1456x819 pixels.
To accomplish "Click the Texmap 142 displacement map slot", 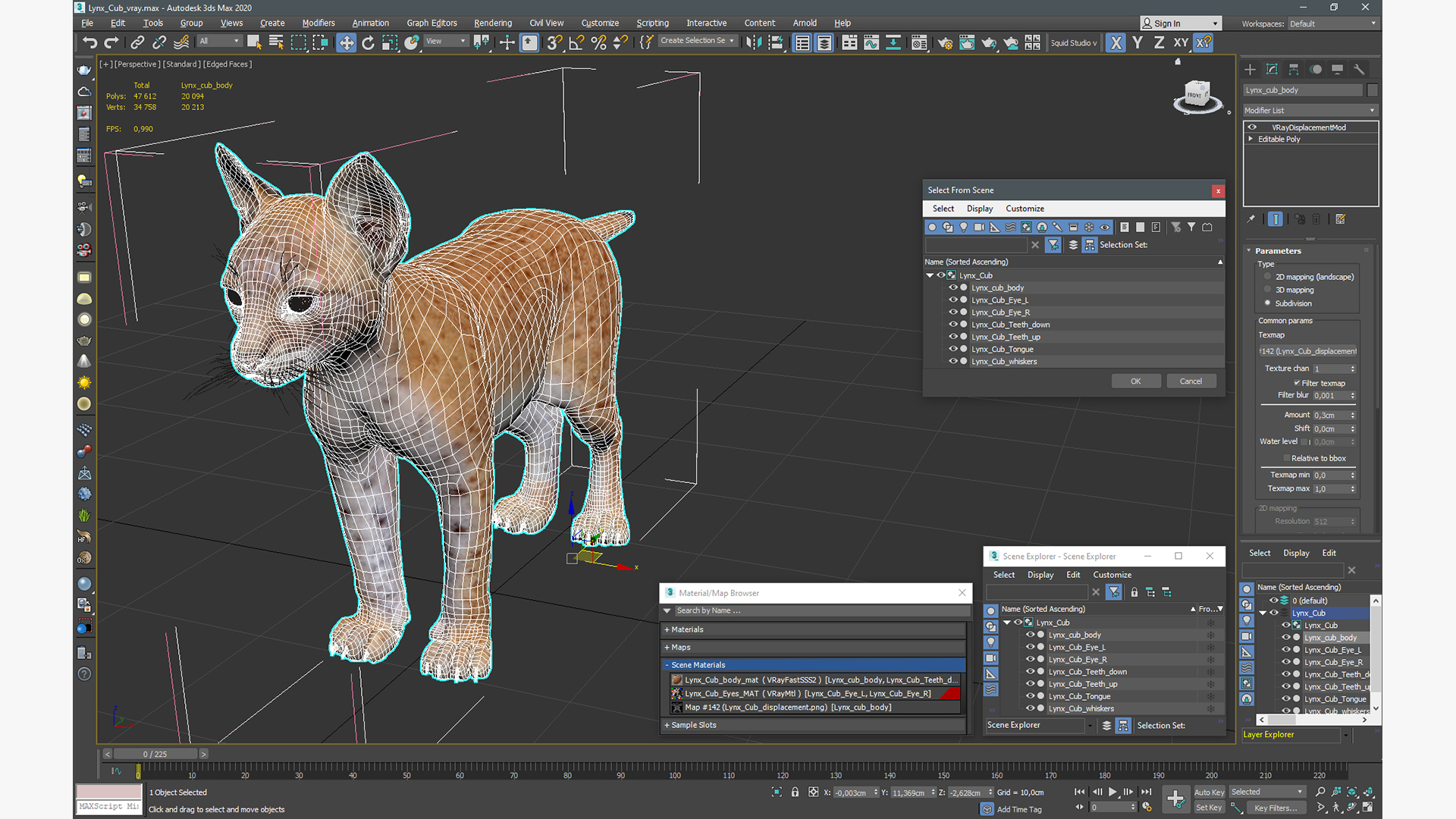I will tap(1308, 351).
